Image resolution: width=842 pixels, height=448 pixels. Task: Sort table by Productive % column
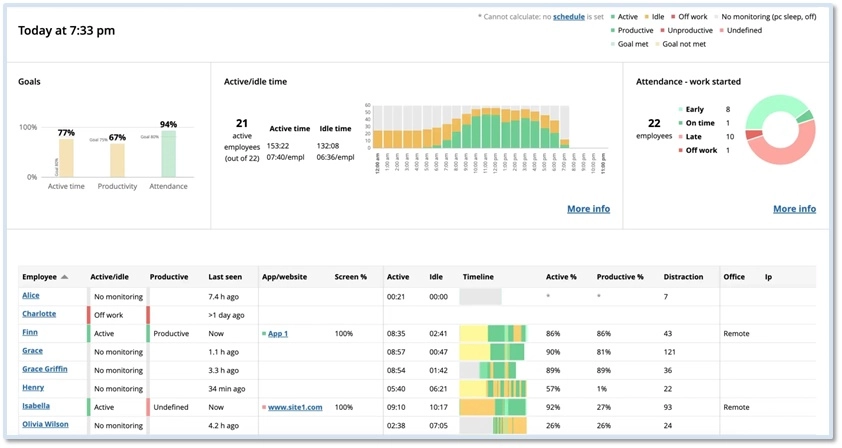[x=619, y=277]
